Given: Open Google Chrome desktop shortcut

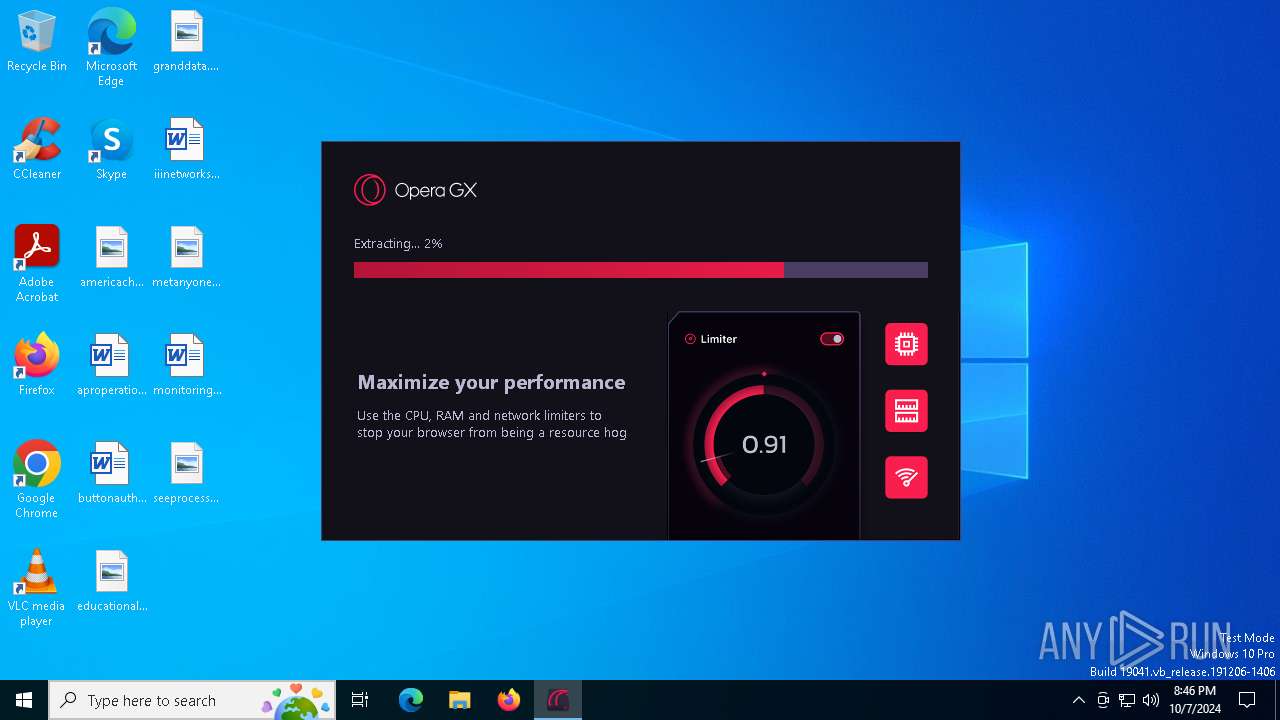Looking at the screenshot, I should (37, 480).
